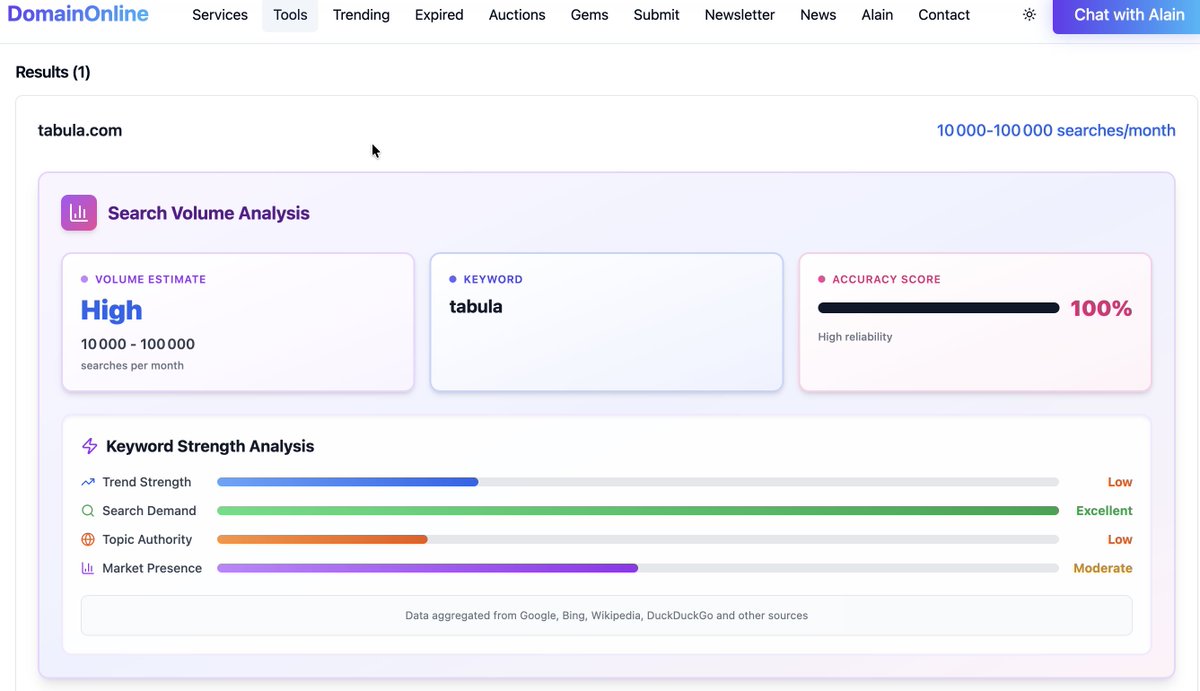Click the Low rating beside Topic Authority
Image resolution: width=1200 pixels, height=691 pixels.
tap(1120, 540)
